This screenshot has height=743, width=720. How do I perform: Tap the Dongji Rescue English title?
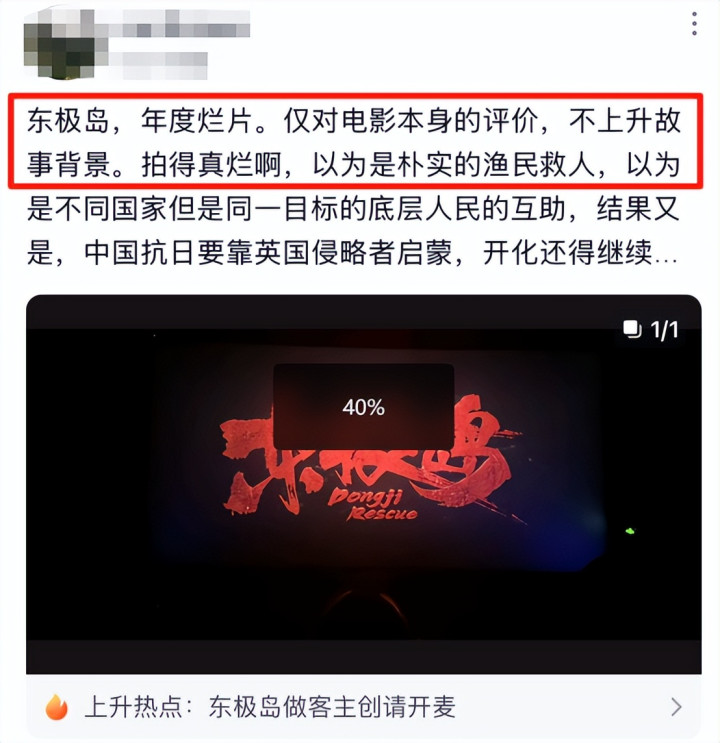click(x=374, y=506)
